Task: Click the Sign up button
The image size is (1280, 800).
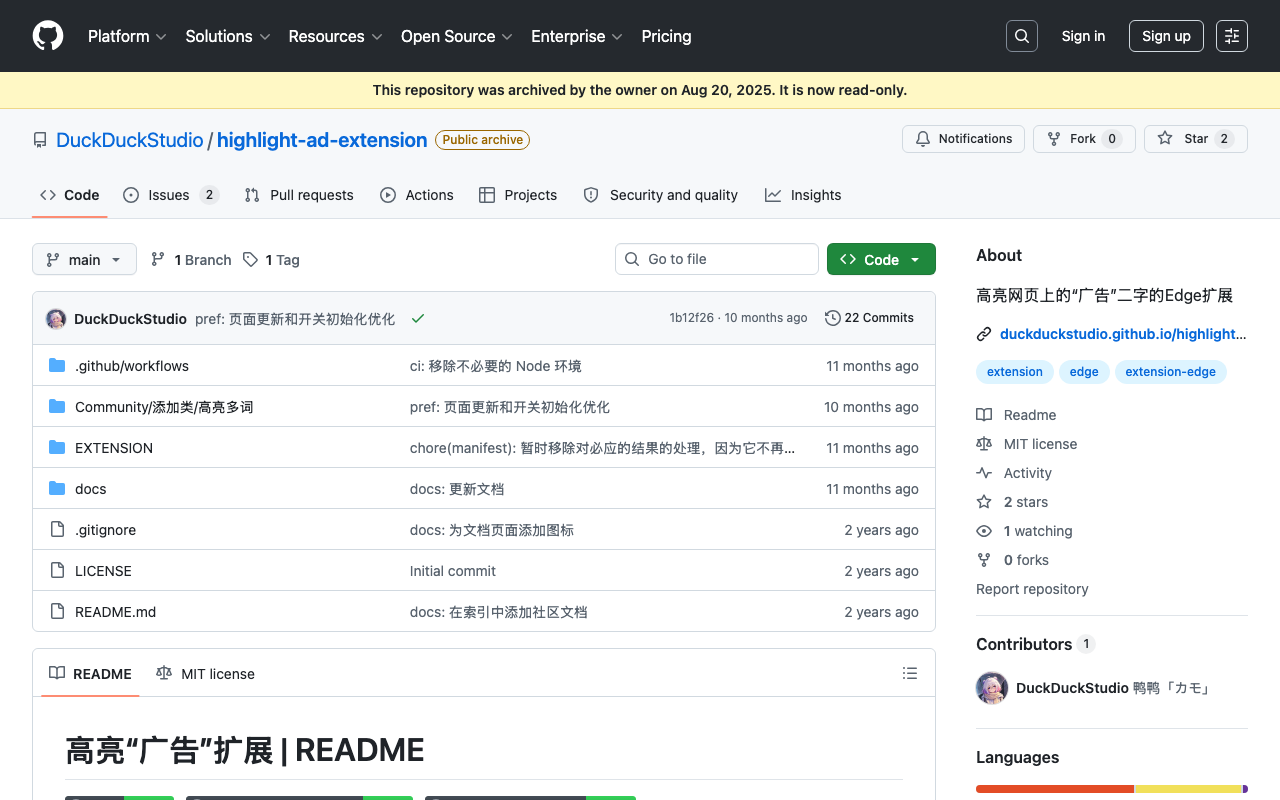Action: tap(1166, 36)
